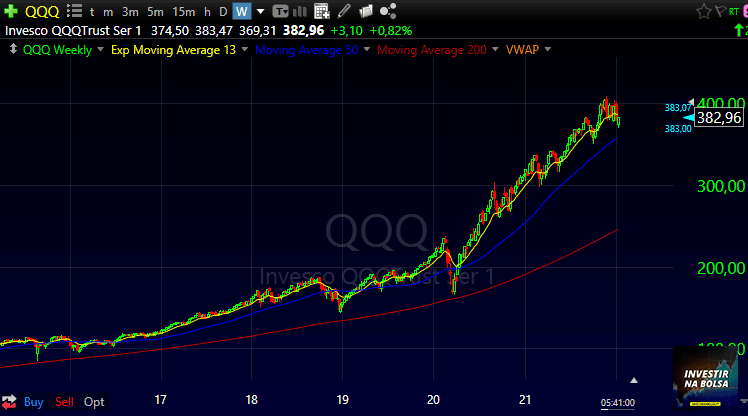Click the +0,82% percent change
Viewport: 748px width, 416px height.
pos(391,31)
